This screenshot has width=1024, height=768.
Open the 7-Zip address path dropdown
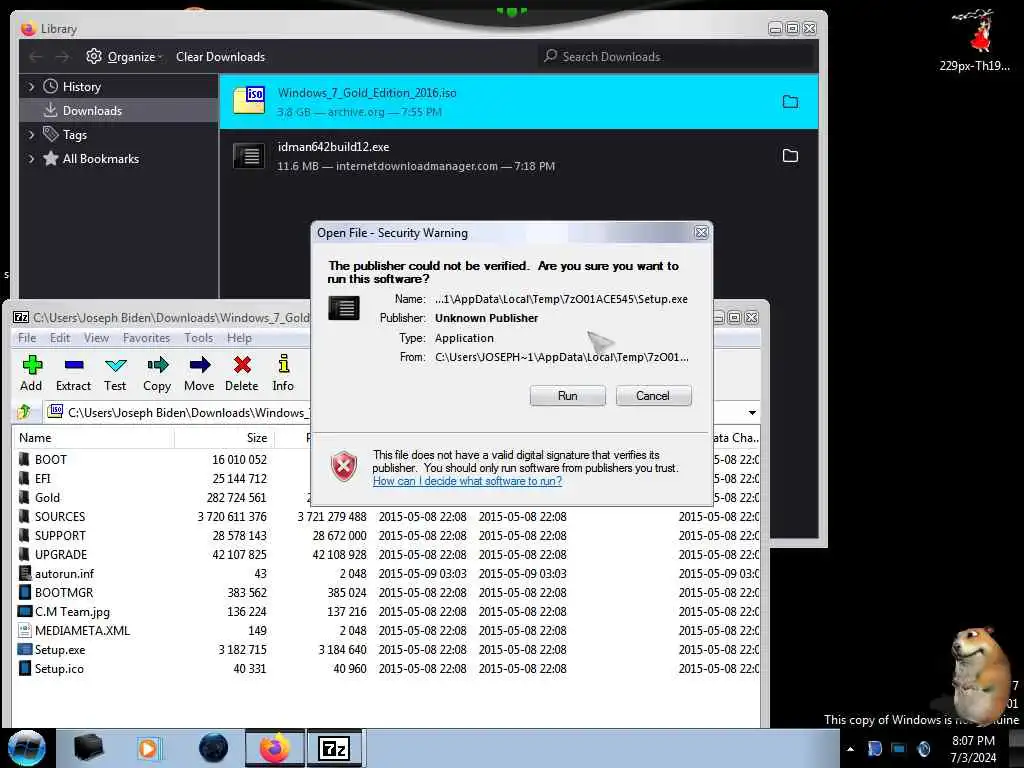pos(752,413)
